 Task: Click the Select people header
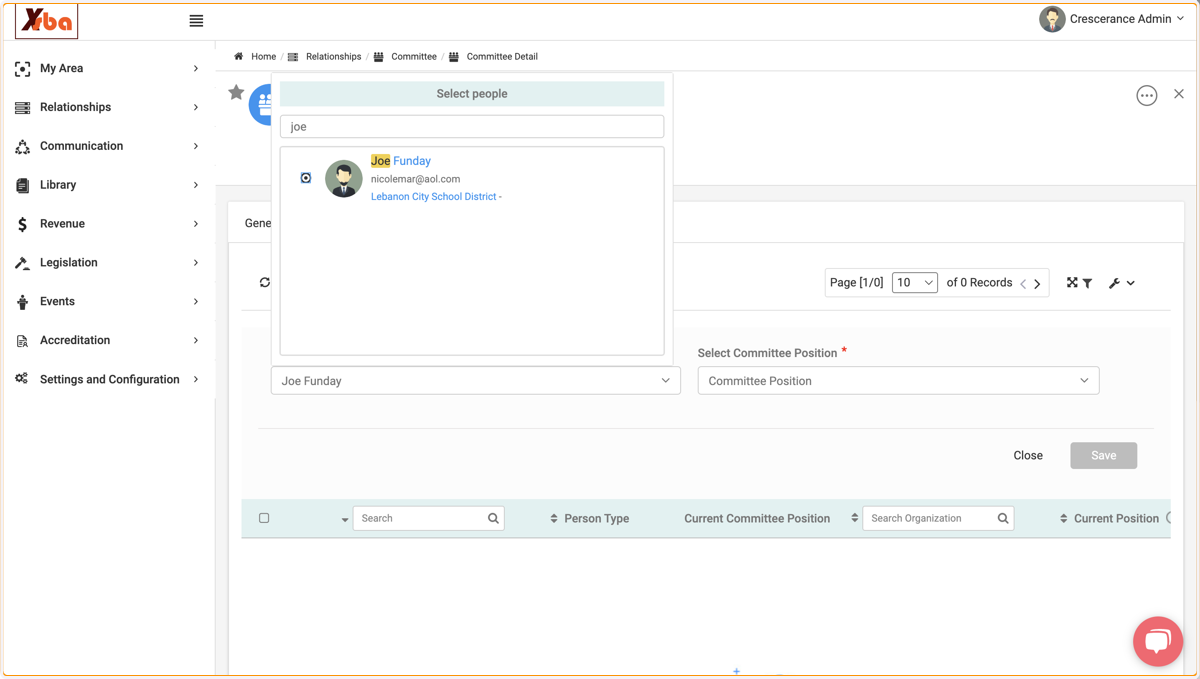(x=472, y=94)
